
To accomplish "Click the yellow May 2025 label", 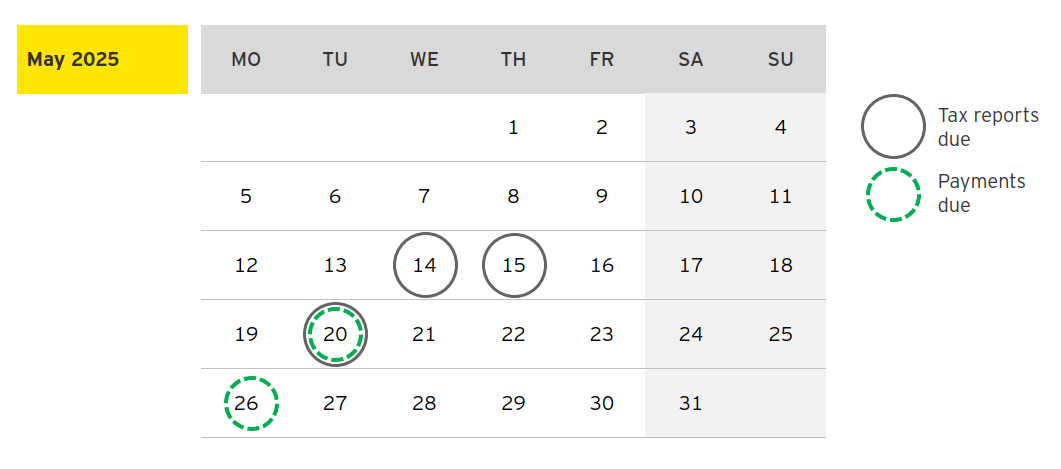I will (102, 60).
